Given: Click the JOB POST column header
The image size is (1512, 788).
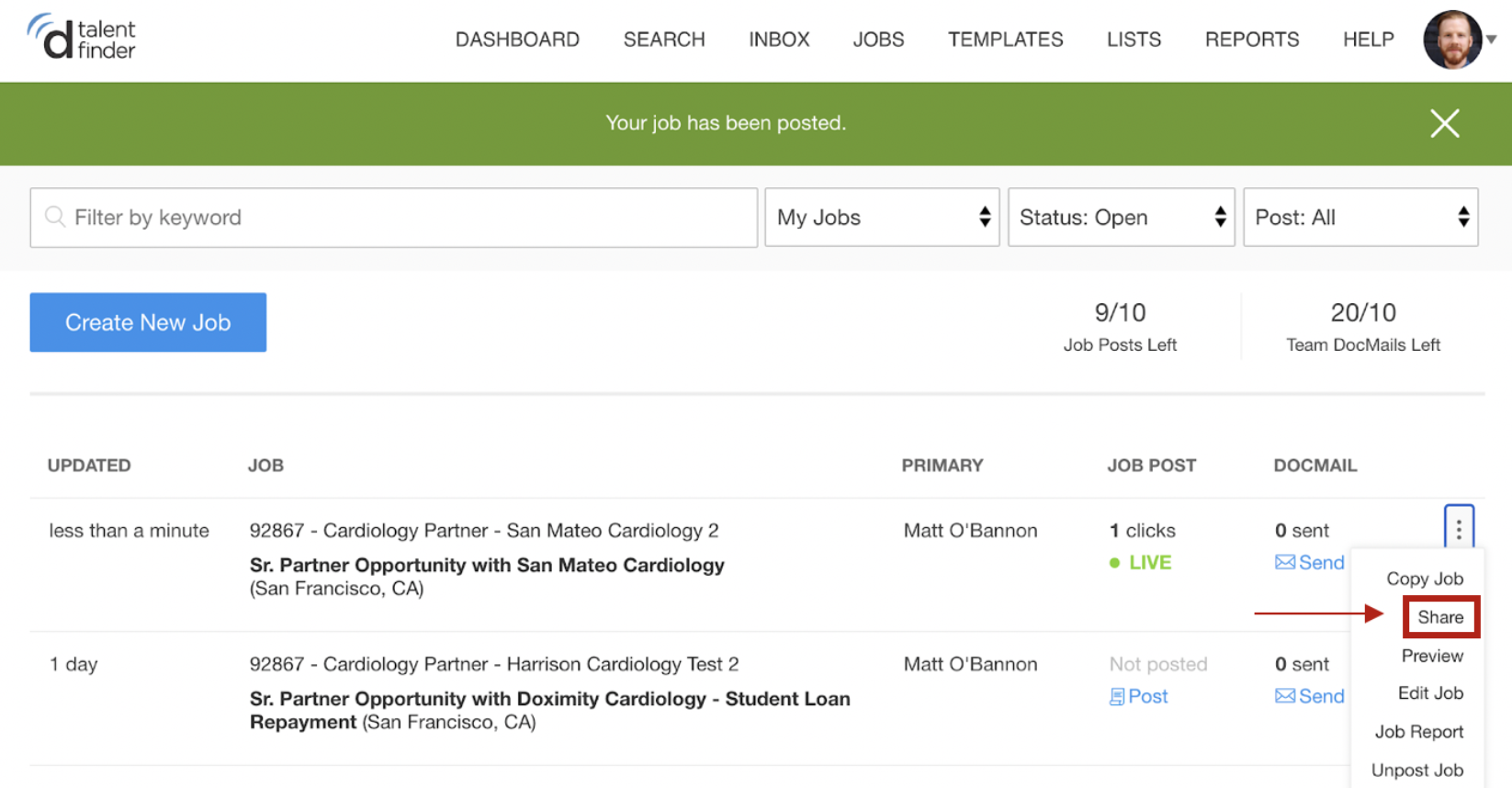Looking at the screenshot, I should [1151, 466].
